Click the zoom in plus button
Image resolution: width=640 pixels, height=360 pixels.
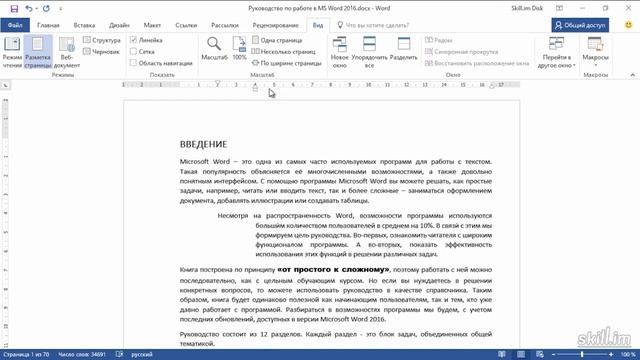(x=611, y=355)
